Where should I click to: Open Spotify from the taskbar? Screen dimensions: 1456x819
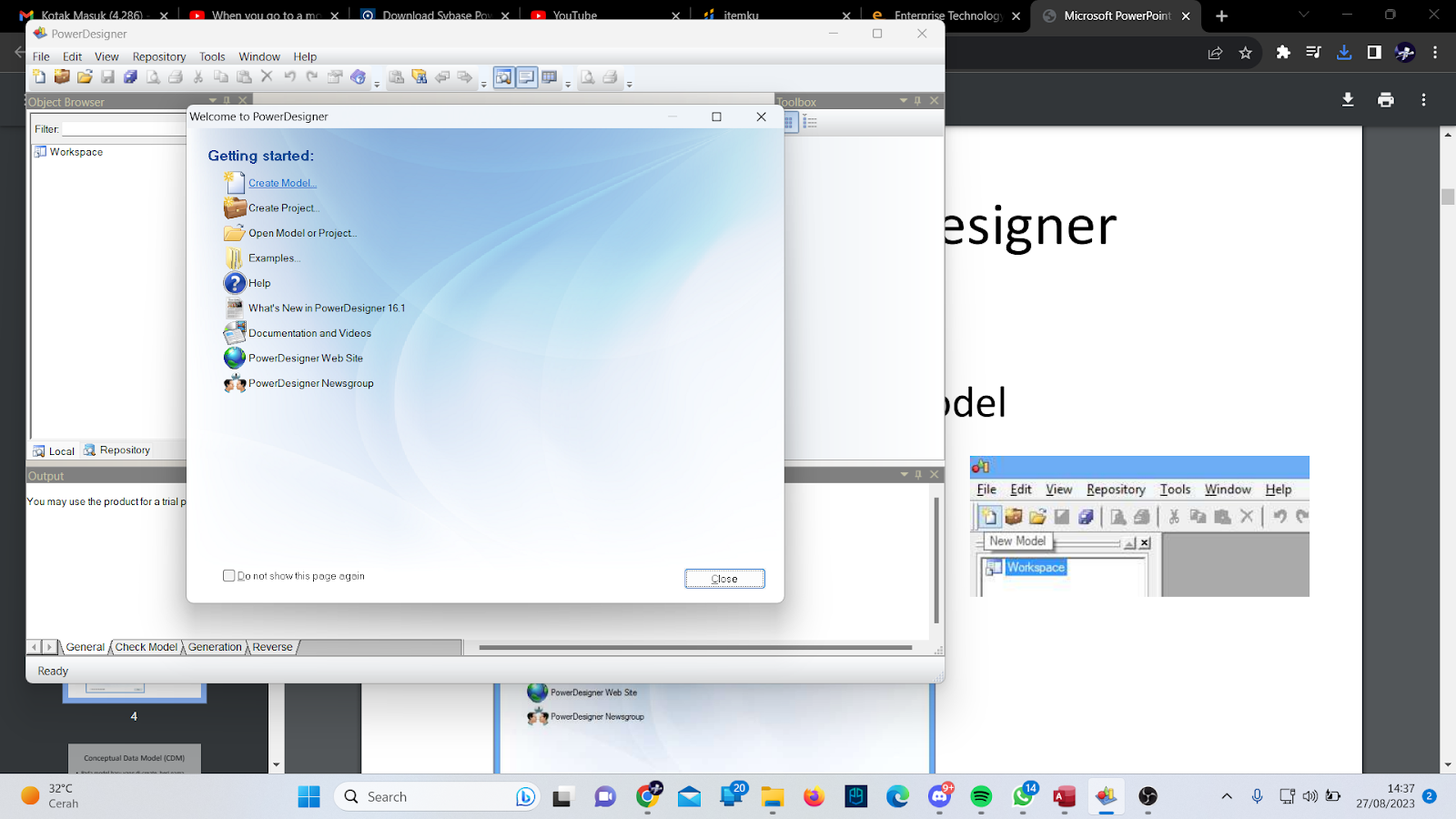tap(981, 796)
